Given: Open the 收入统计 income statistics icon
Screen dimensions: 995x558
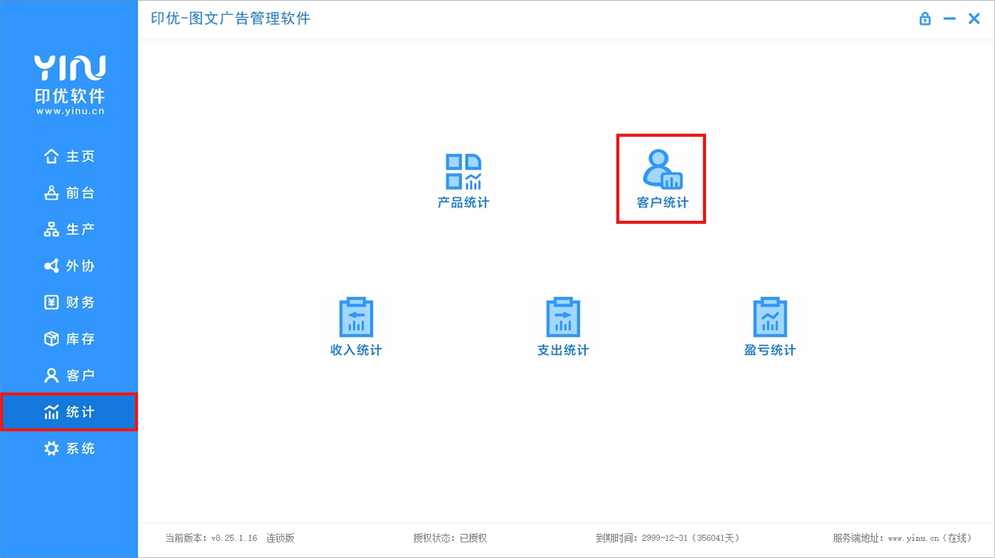Looking at the screenshot, I should [x=356, y=326].
